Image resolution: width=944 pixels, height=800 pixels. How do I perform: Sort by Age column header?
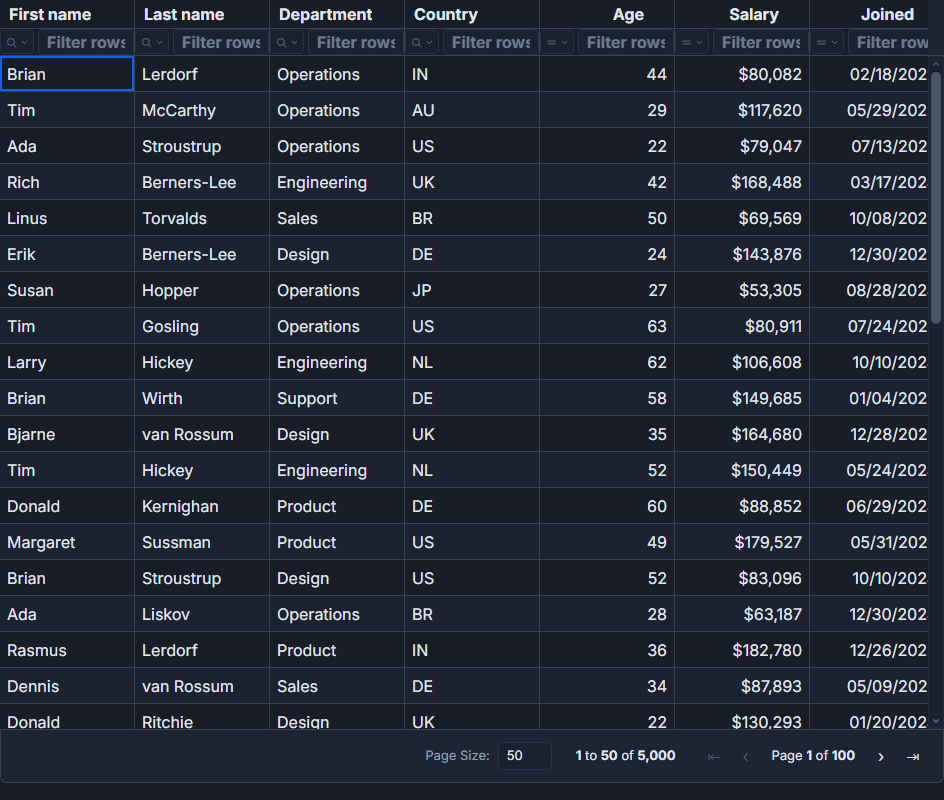click(606, 14)
